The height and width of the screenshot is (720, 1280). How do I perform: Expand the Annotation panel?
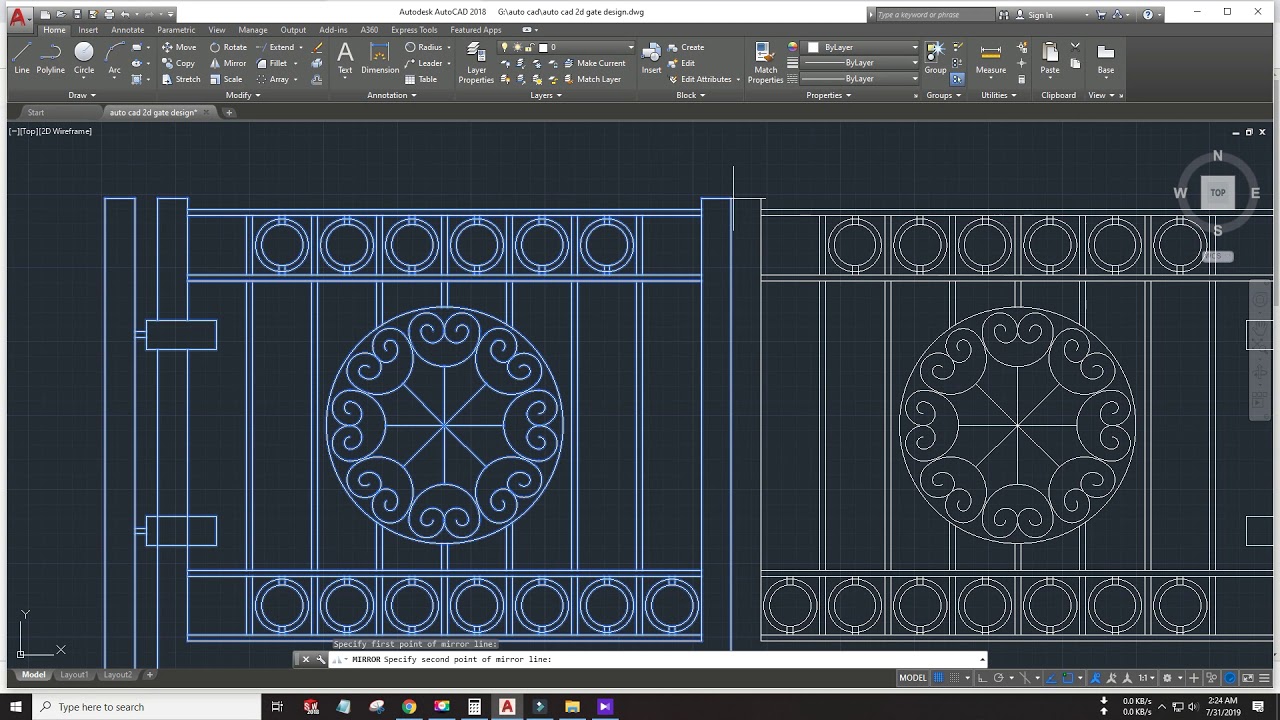coord(391,95)
